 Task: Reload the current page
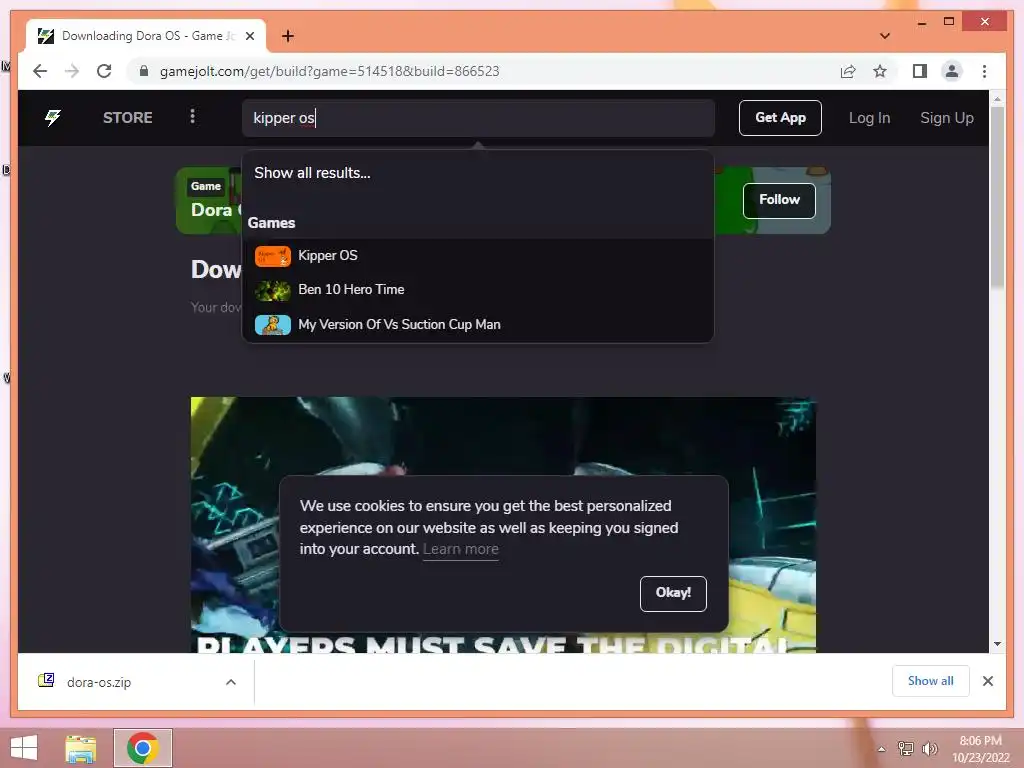coord(104,71)
